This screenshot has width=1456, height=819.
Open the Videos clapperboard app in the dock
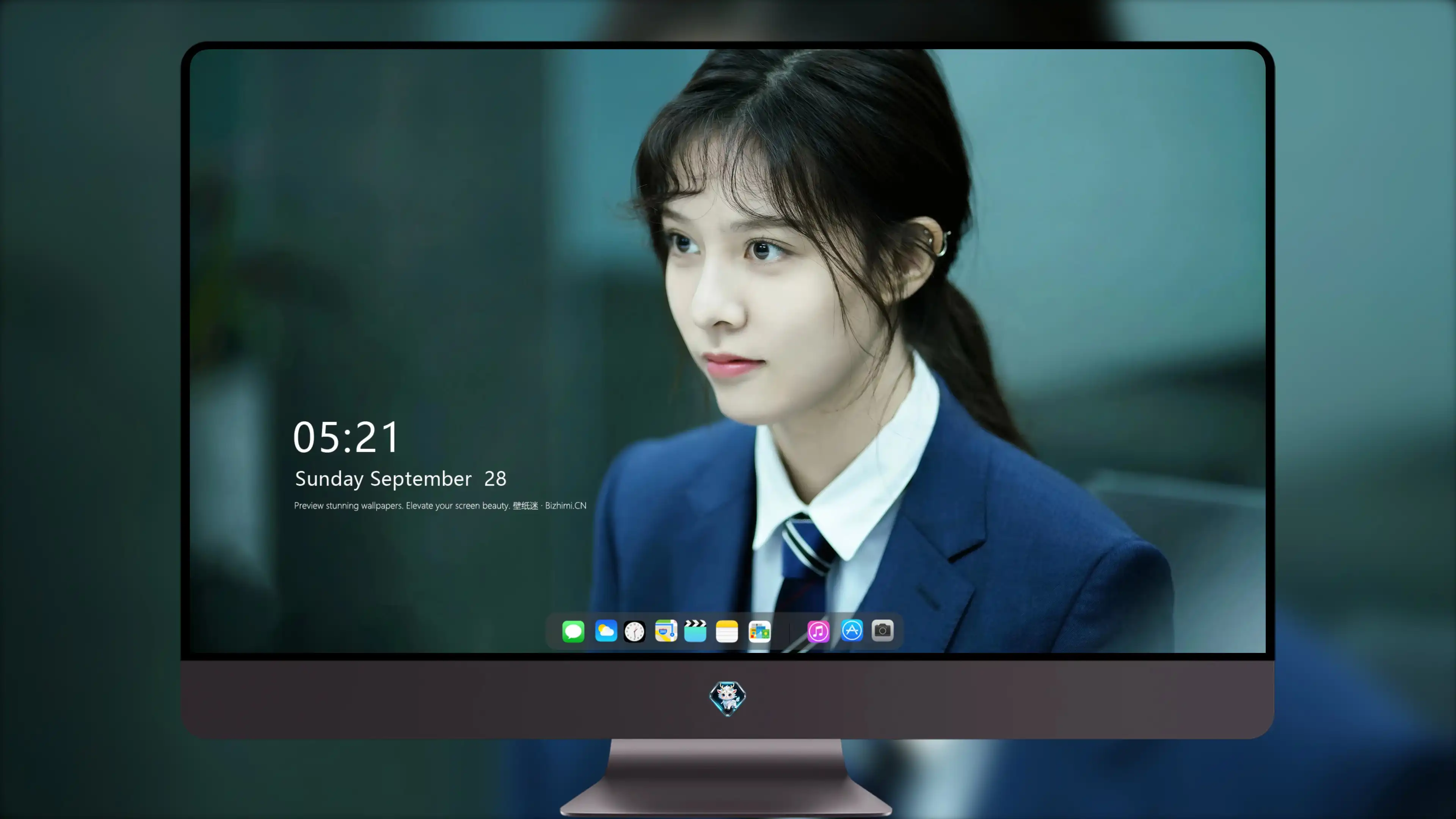[695, 631]
